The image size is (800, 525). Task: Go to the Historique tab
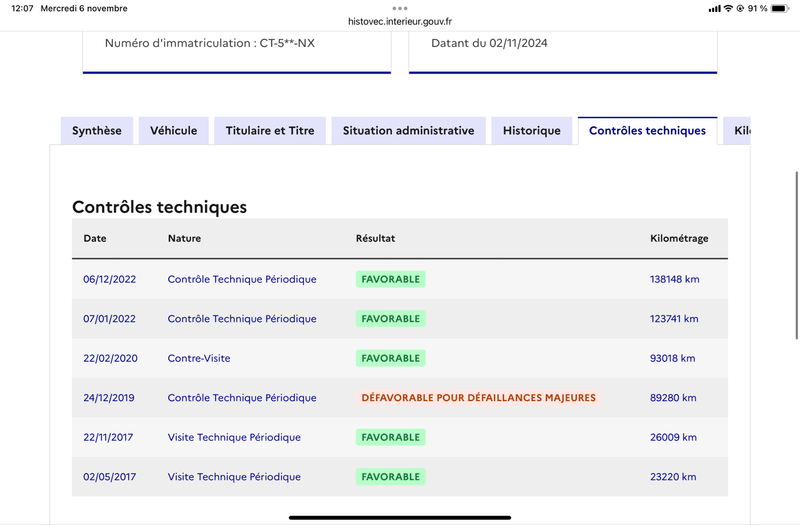pyautogui.click(x=532, y=131)
